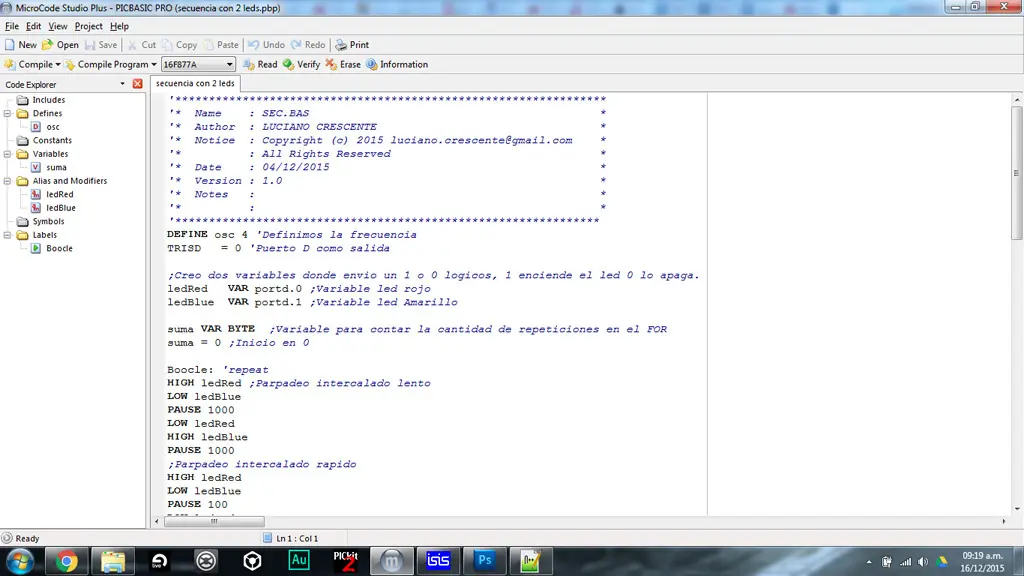Open the Help menu
This screenshot has width=1024, height=576.
click(x=119, y=26)
